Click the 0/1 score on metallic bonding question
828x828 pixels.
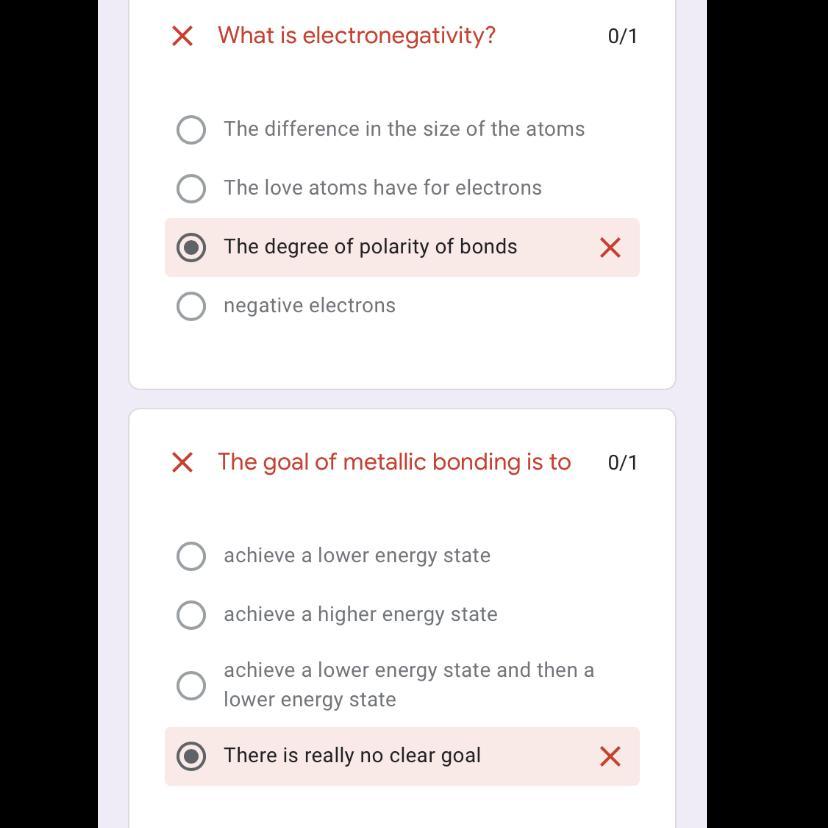[622, 462]
